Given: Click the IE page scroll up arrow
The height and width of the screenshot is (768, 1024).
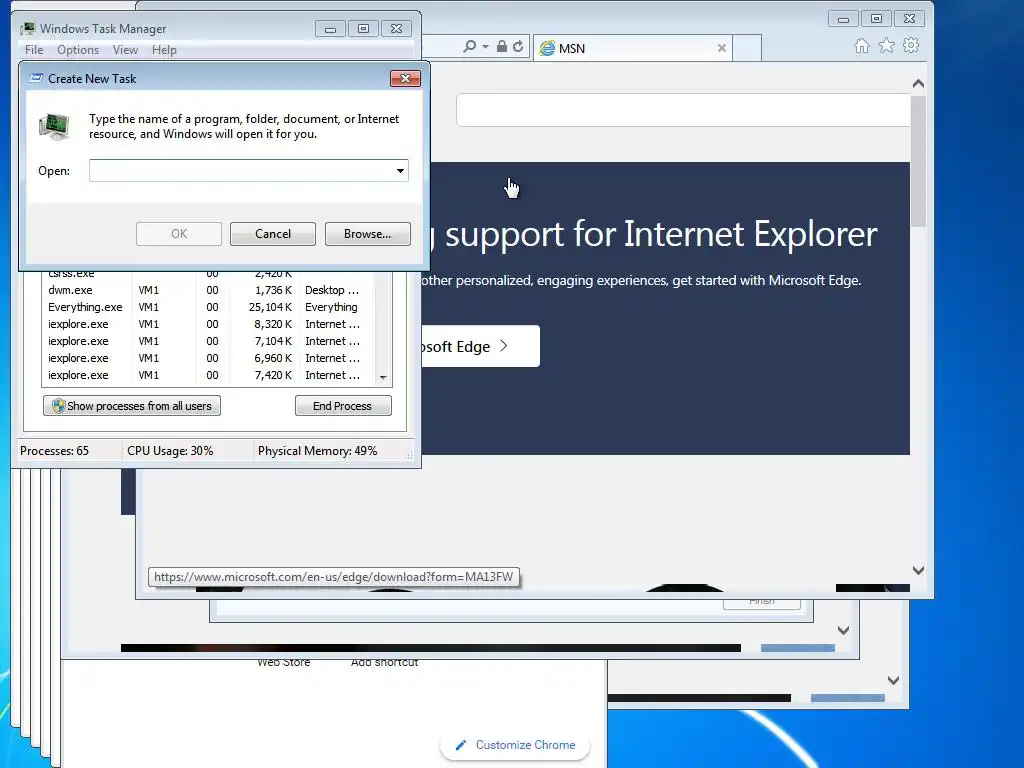Looking at the screenshot, I should coord(918,84).
